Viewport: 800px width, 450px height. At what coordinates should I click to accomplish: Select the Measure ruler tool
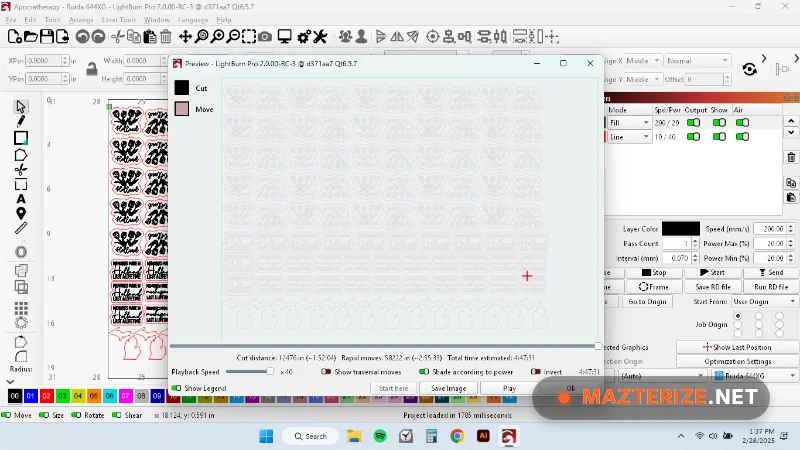click(x=21, y=228)
